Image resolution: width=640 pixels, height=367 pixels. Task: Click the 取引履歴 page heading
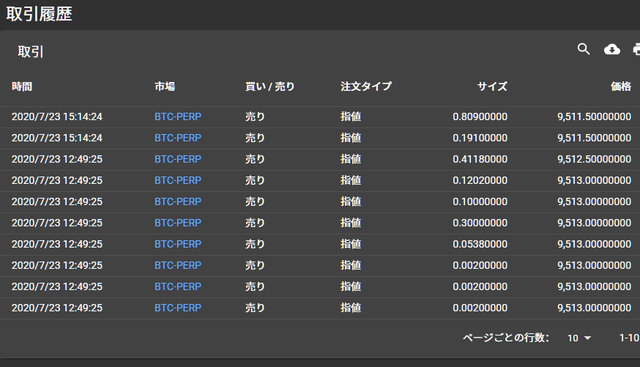click(39, 14)
